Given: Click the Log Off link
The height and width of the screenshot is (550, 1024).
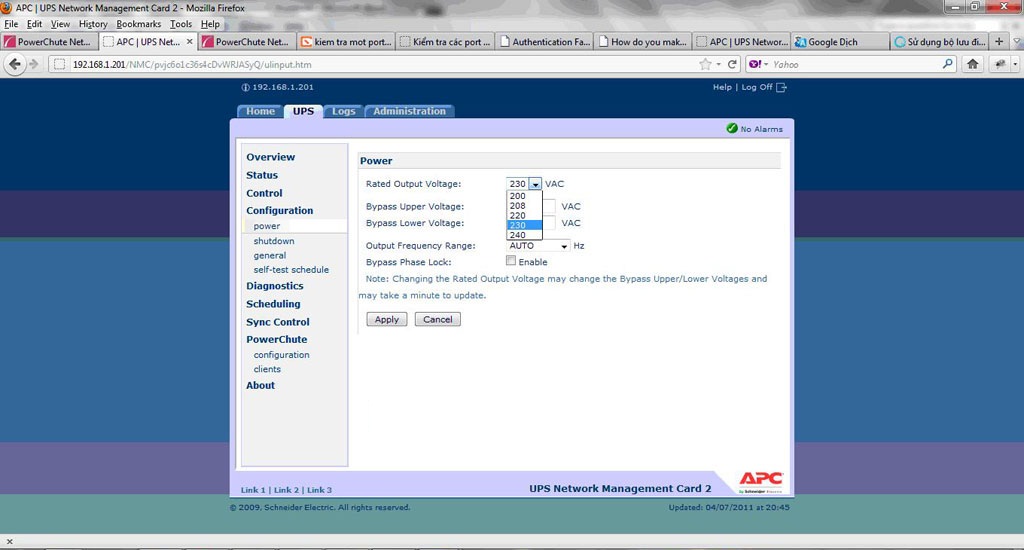Looking at the screenshot, I should pos(757,87).
